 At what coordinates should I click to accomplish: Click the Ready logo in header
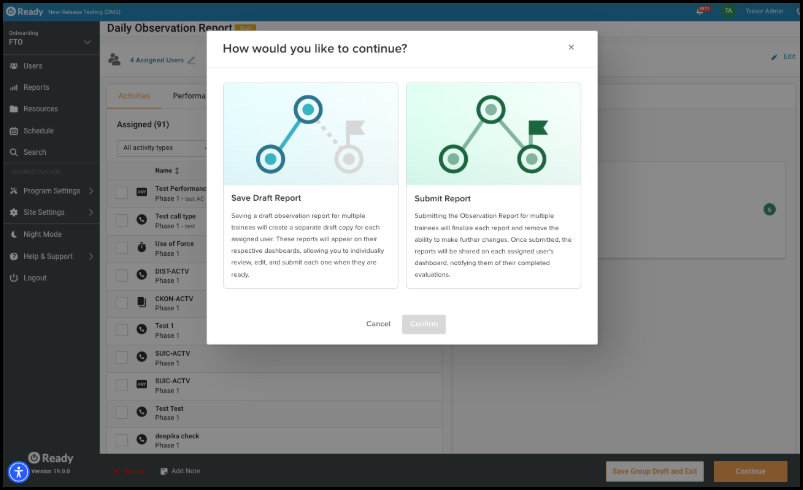pyautogui.click(x=25, y=11)
